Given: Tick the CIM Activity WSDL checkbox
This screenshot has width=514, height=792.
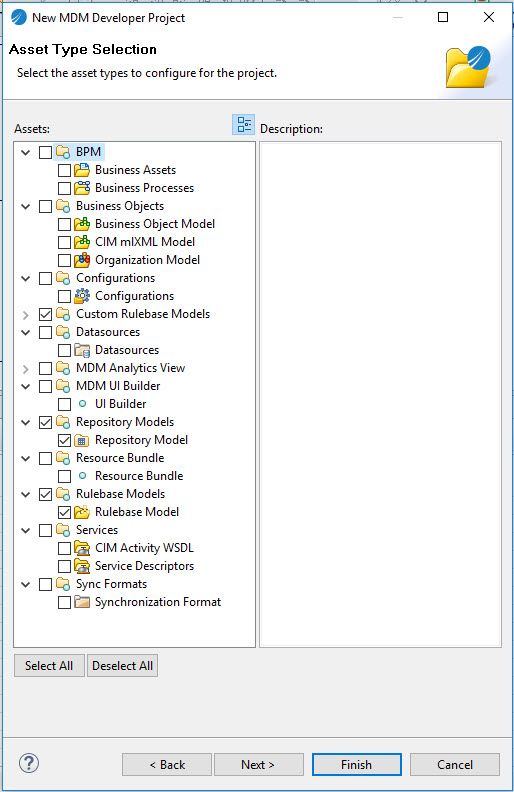Looking at the screenshot, I should [x=64, y=548].
